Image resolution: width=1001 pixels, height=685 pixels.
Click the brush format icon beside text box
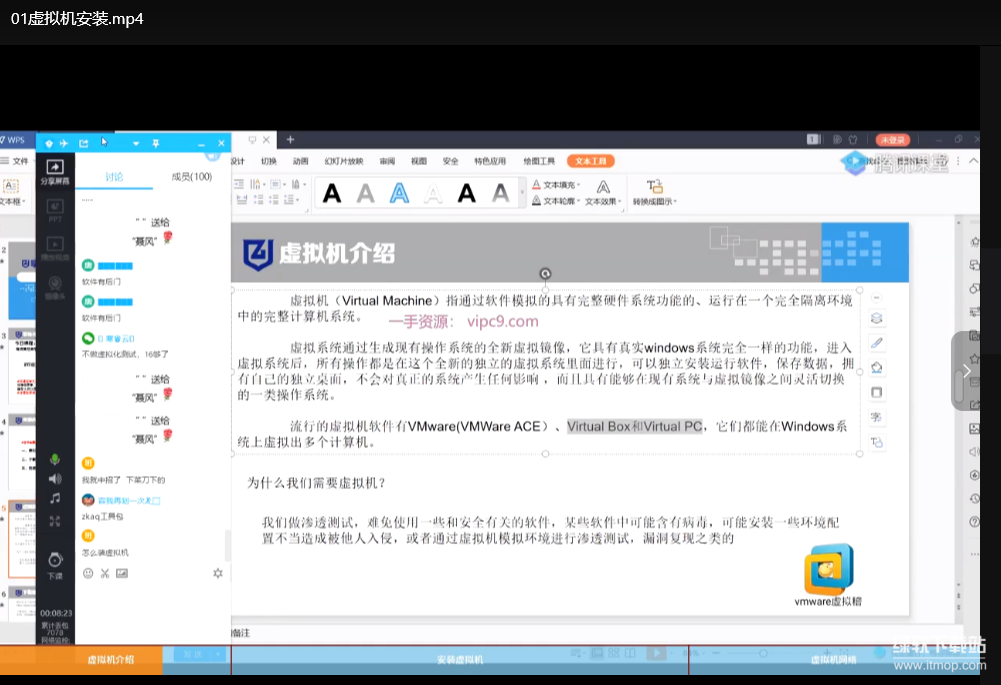(x=877, y=343)
